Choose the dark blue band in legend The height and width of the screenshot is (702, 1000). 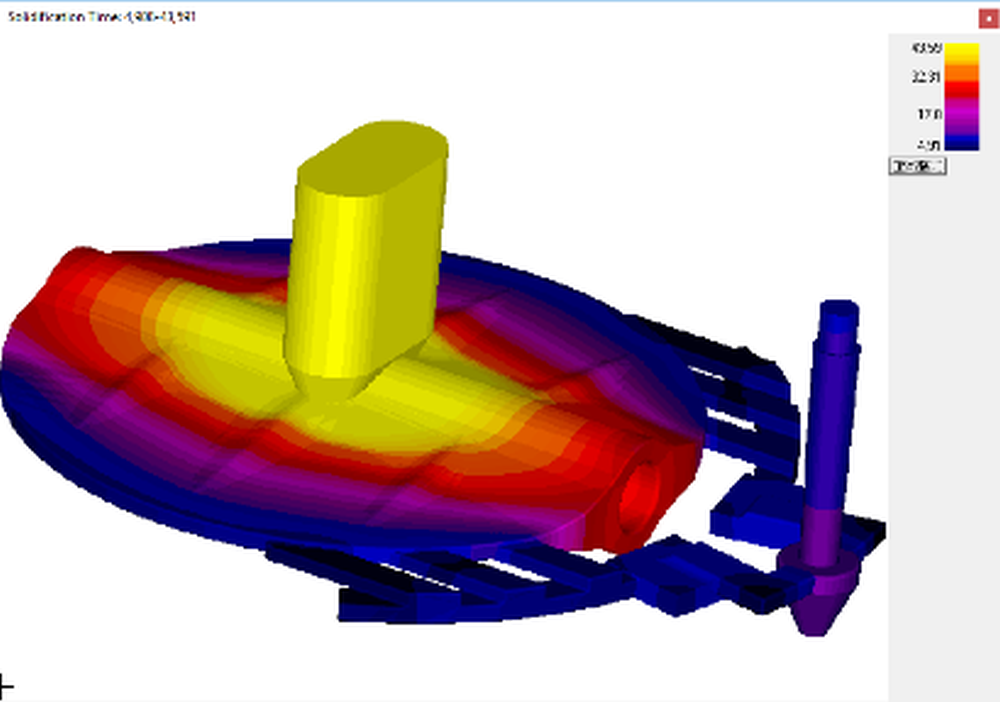tap(962, 143)
